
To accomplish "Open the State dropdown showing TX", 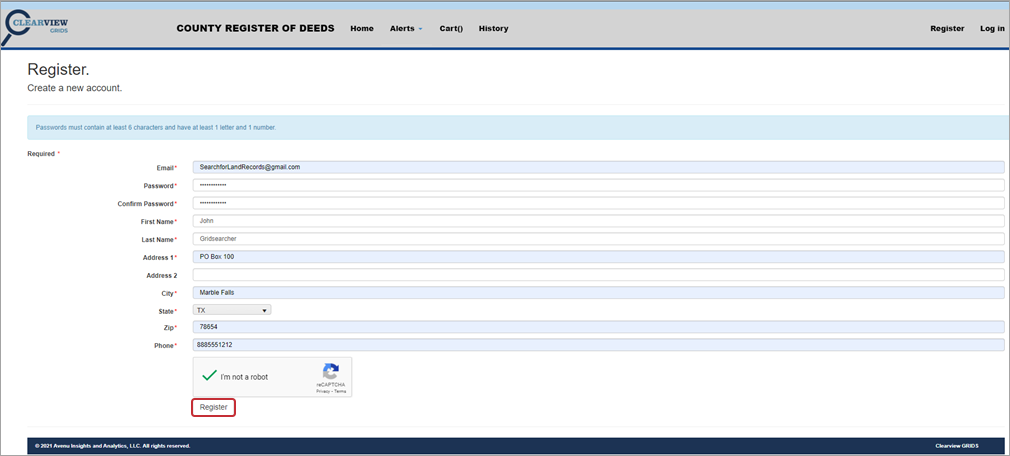I will pos(232,310).
